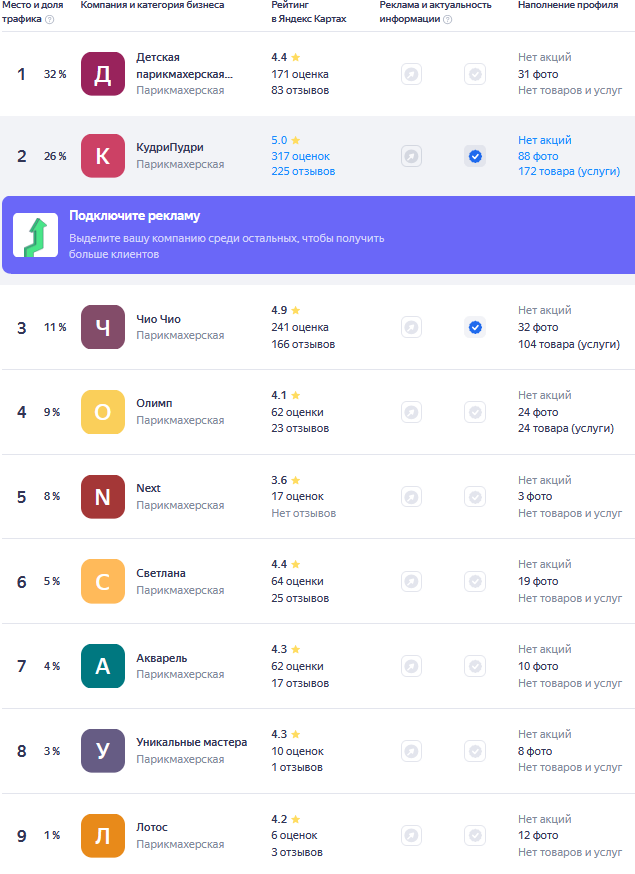Screen dimensions: 635x874
Task: Click the verified checkmark in the Детская парикмахерская row
Action: (475, 74)
